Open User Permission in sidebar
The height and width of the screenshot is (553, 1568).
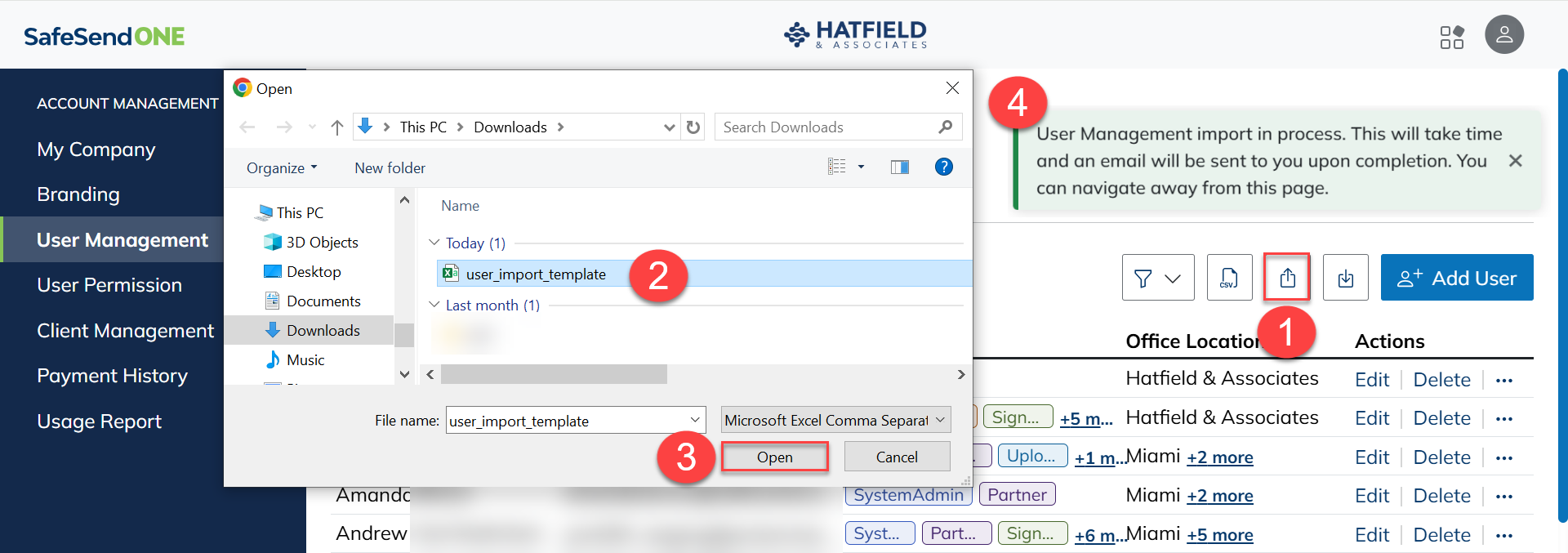pos(109,285)
